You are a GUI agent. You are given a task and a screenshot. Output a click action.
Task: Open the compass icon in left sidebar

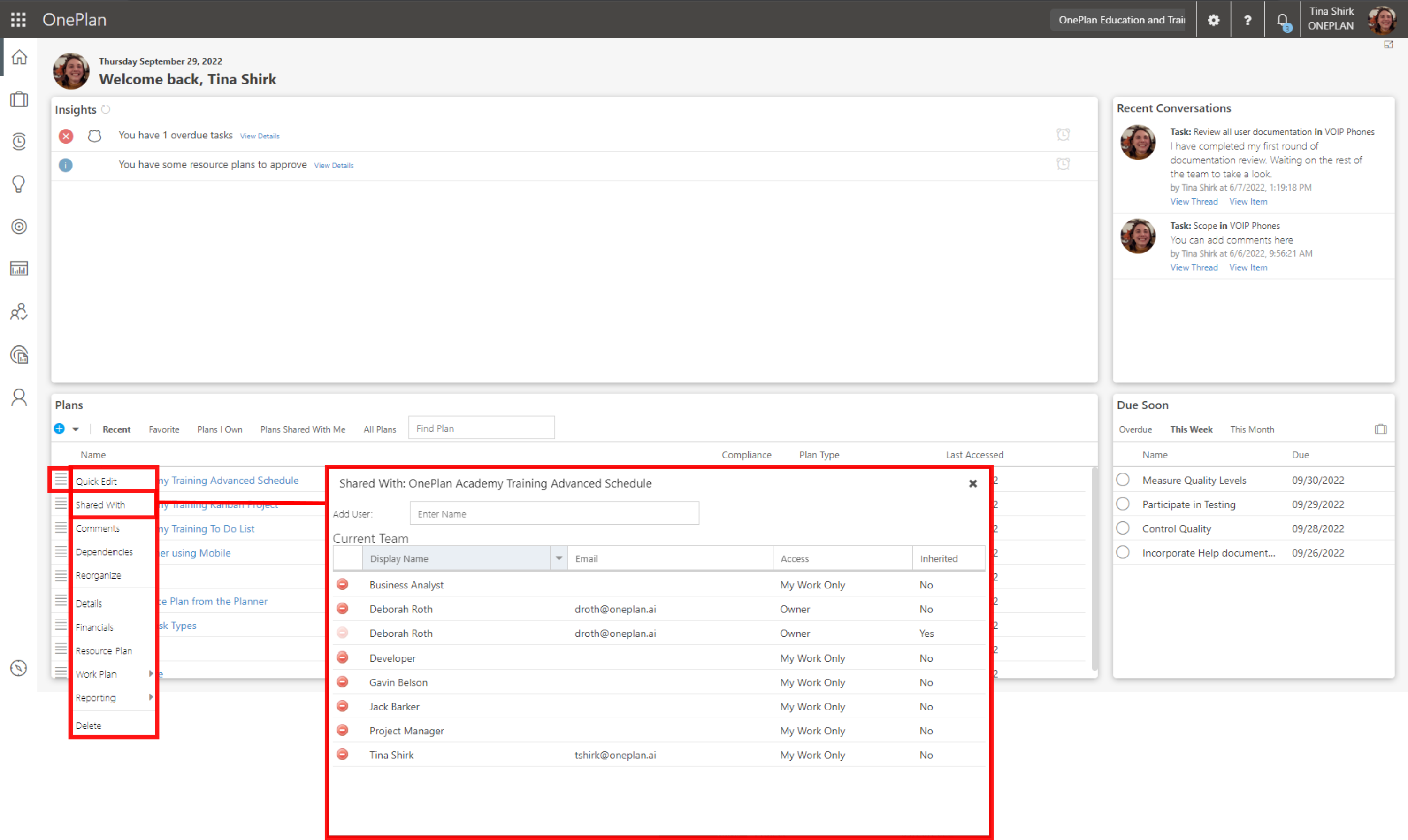(19, 668)
